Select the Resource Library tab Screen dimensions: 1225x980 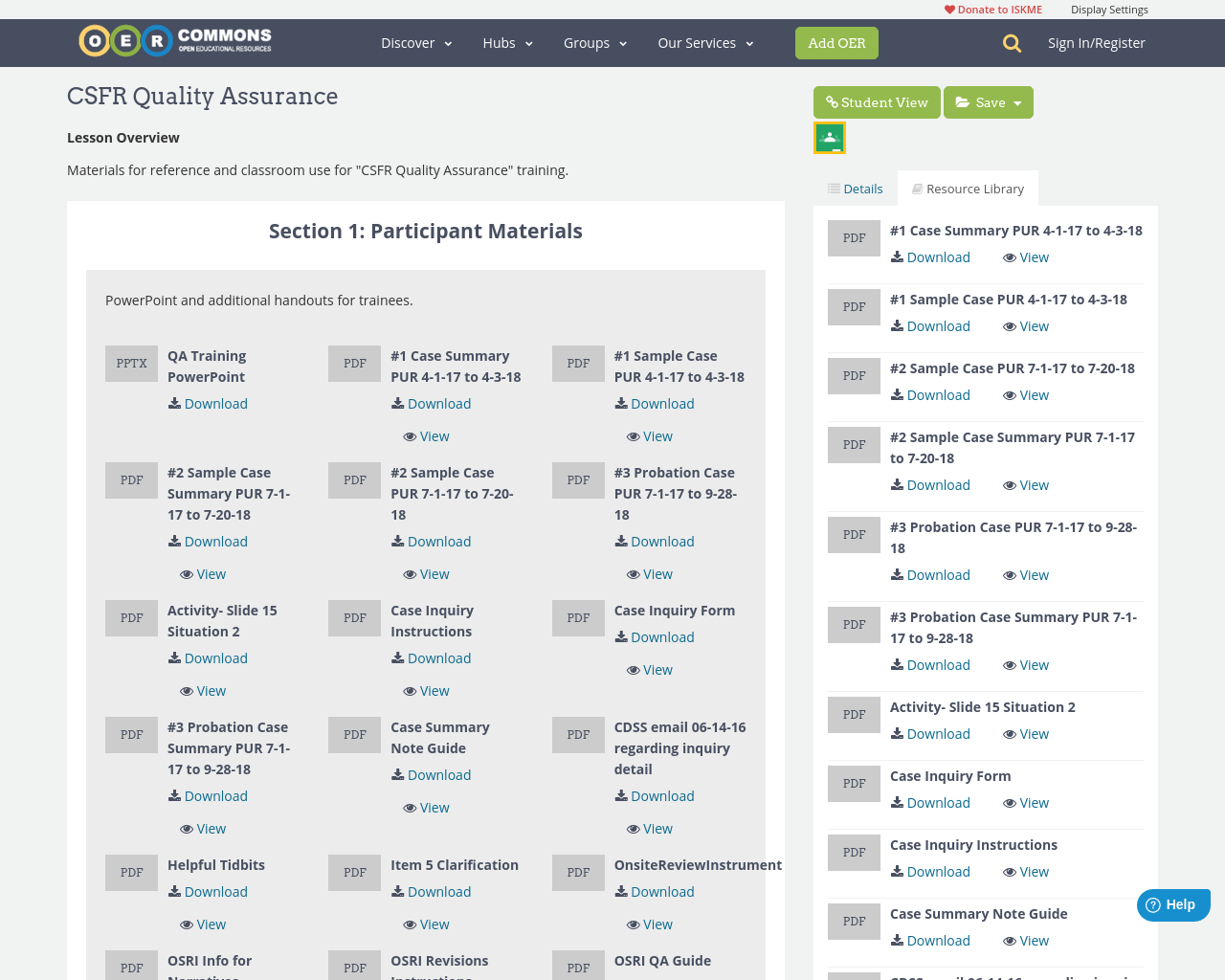(968, 188)
